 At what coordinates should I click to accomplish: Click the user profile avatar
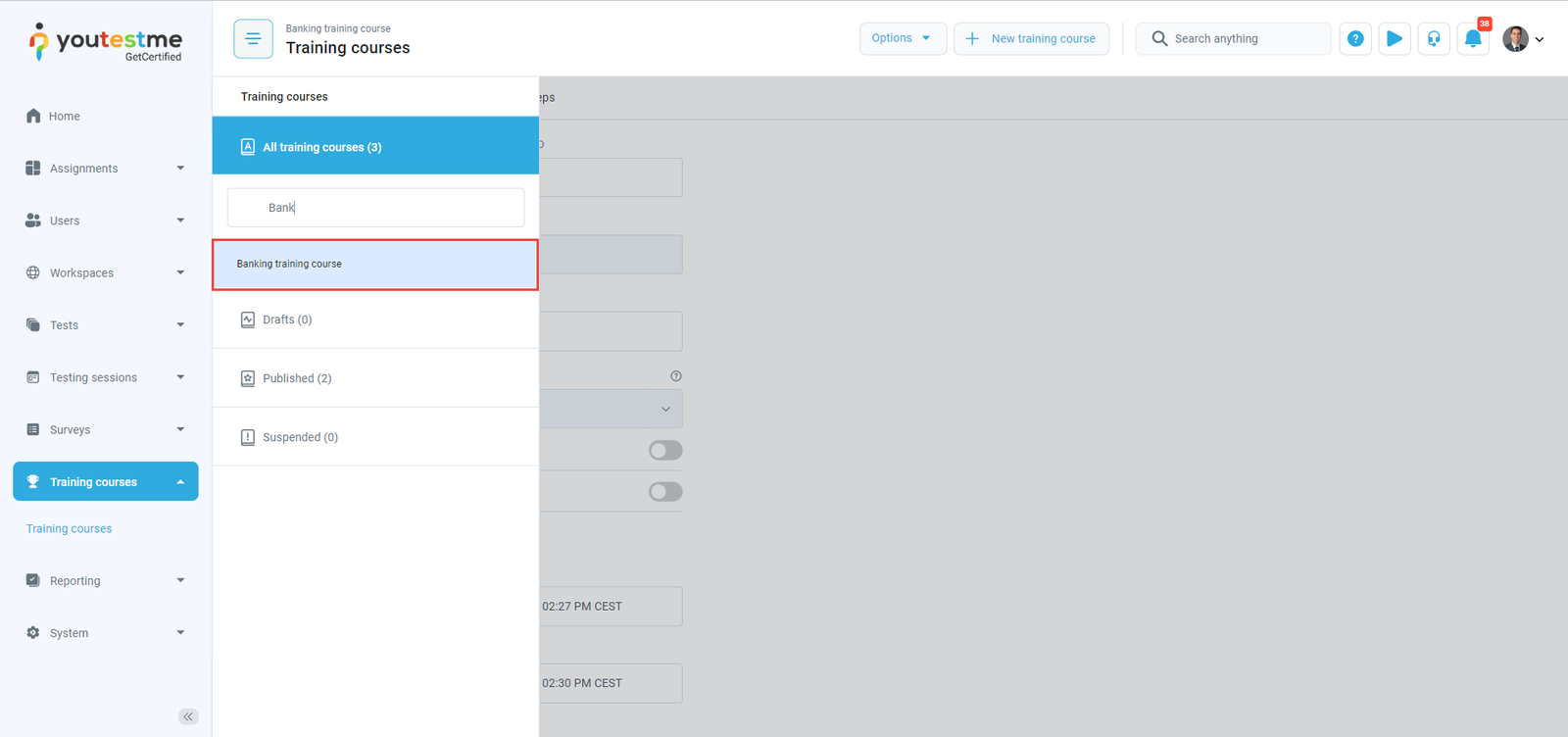click(x=1515, y=39)
